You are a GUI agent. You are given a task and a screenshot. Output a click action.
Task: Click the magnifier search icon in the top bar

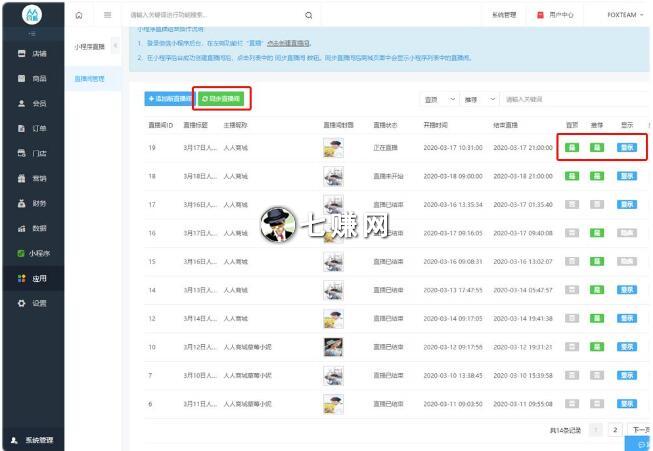coord(309,15)
